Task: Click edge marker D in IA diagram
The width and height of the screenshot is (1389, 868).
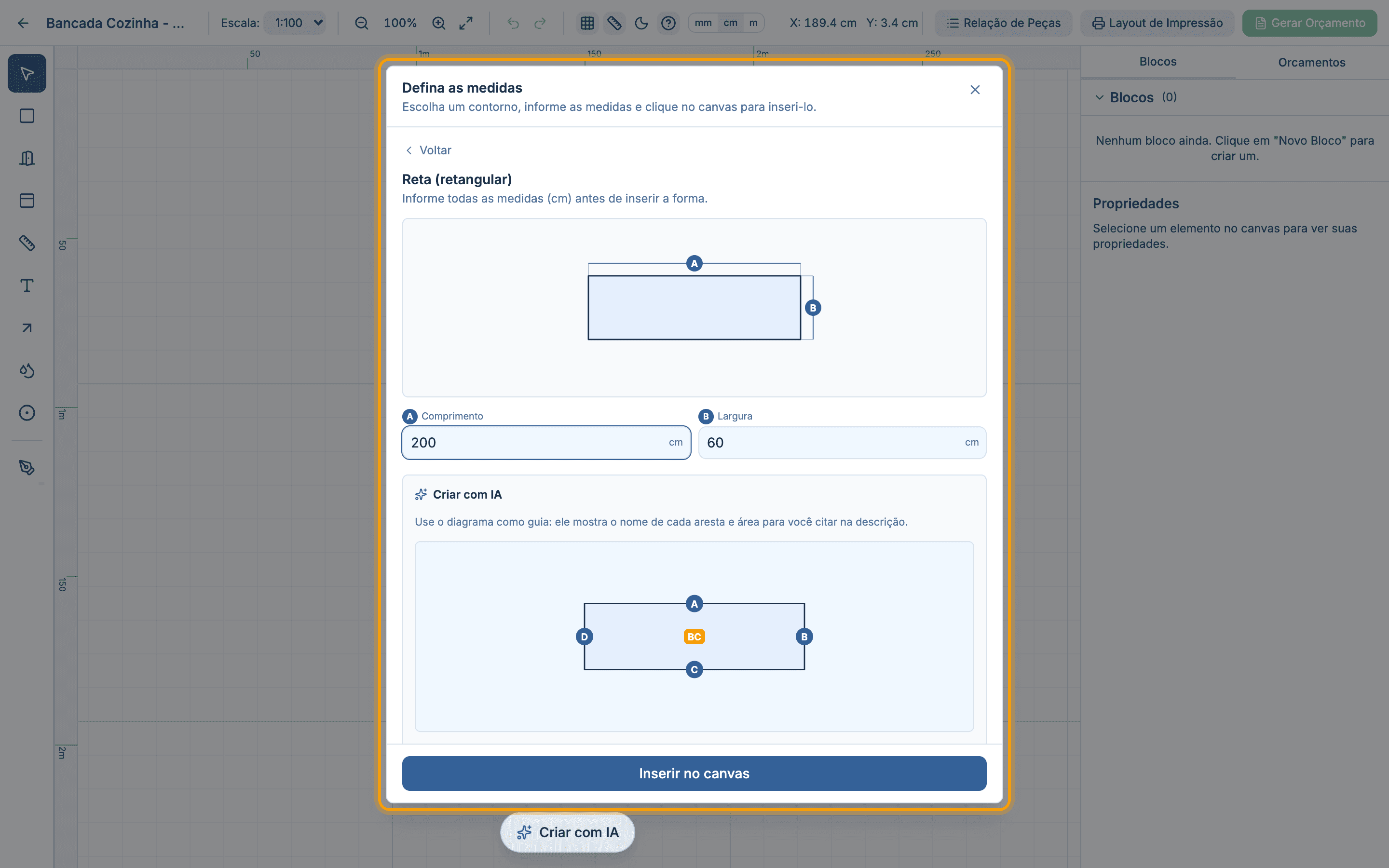Action: (585, 637)
